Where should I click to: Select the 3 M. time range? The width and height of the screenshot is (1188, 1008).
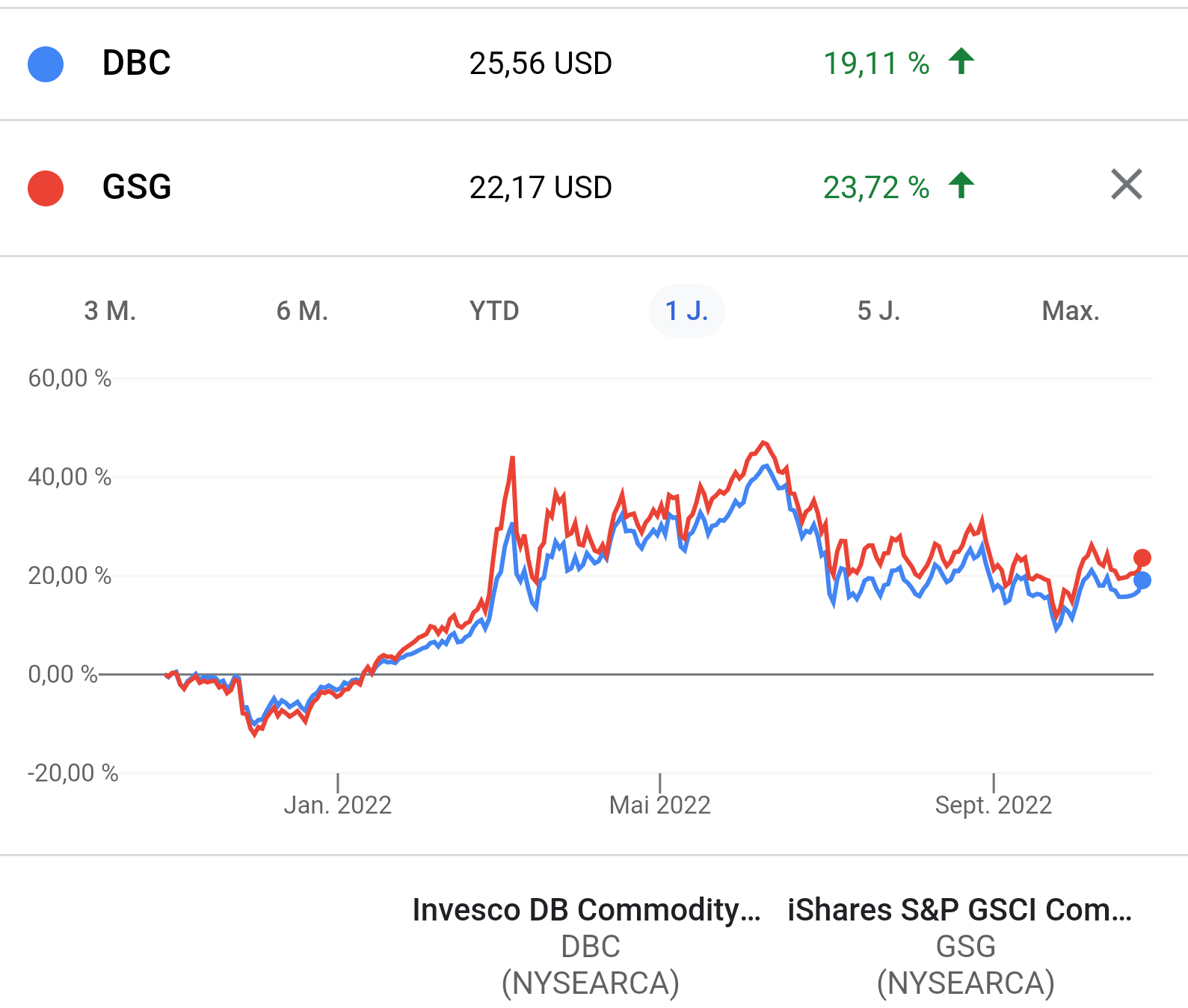[110, 311]
